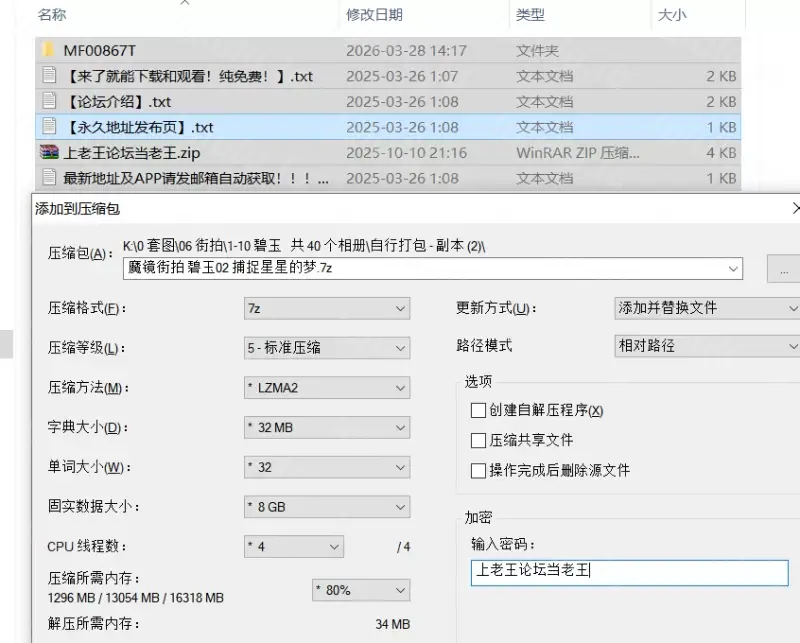Open the 更新方式 dropdown
The height and width of the screenshot is (643, 800).
point(705,308)
